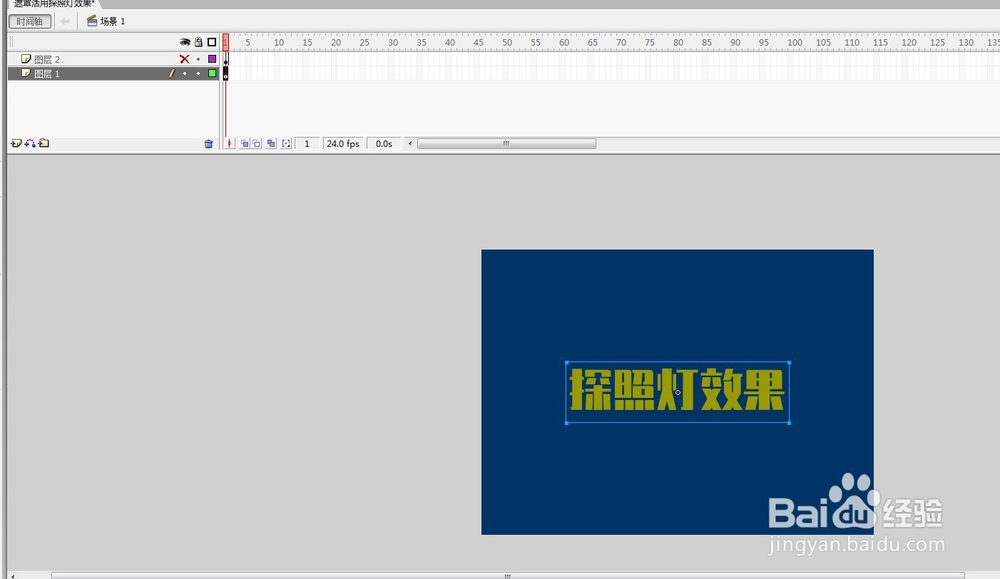Create a new layer folder

pyautogui.click(x=42, y=142)
